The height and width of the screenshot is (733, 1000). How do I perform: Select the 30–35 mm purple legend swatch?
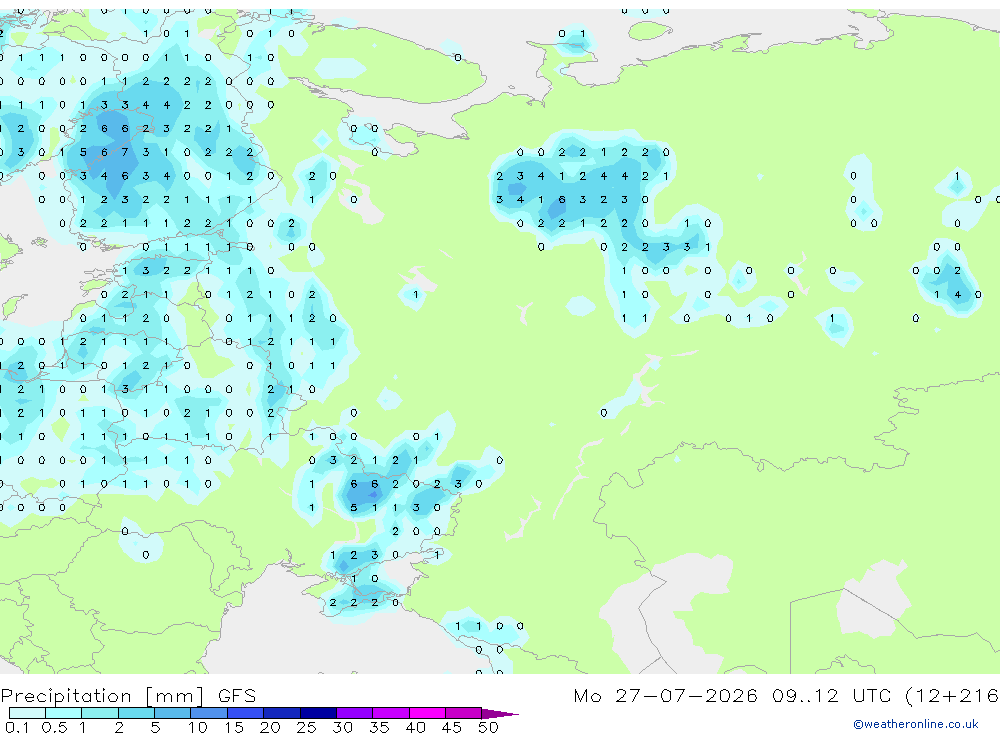coord(355,713)
